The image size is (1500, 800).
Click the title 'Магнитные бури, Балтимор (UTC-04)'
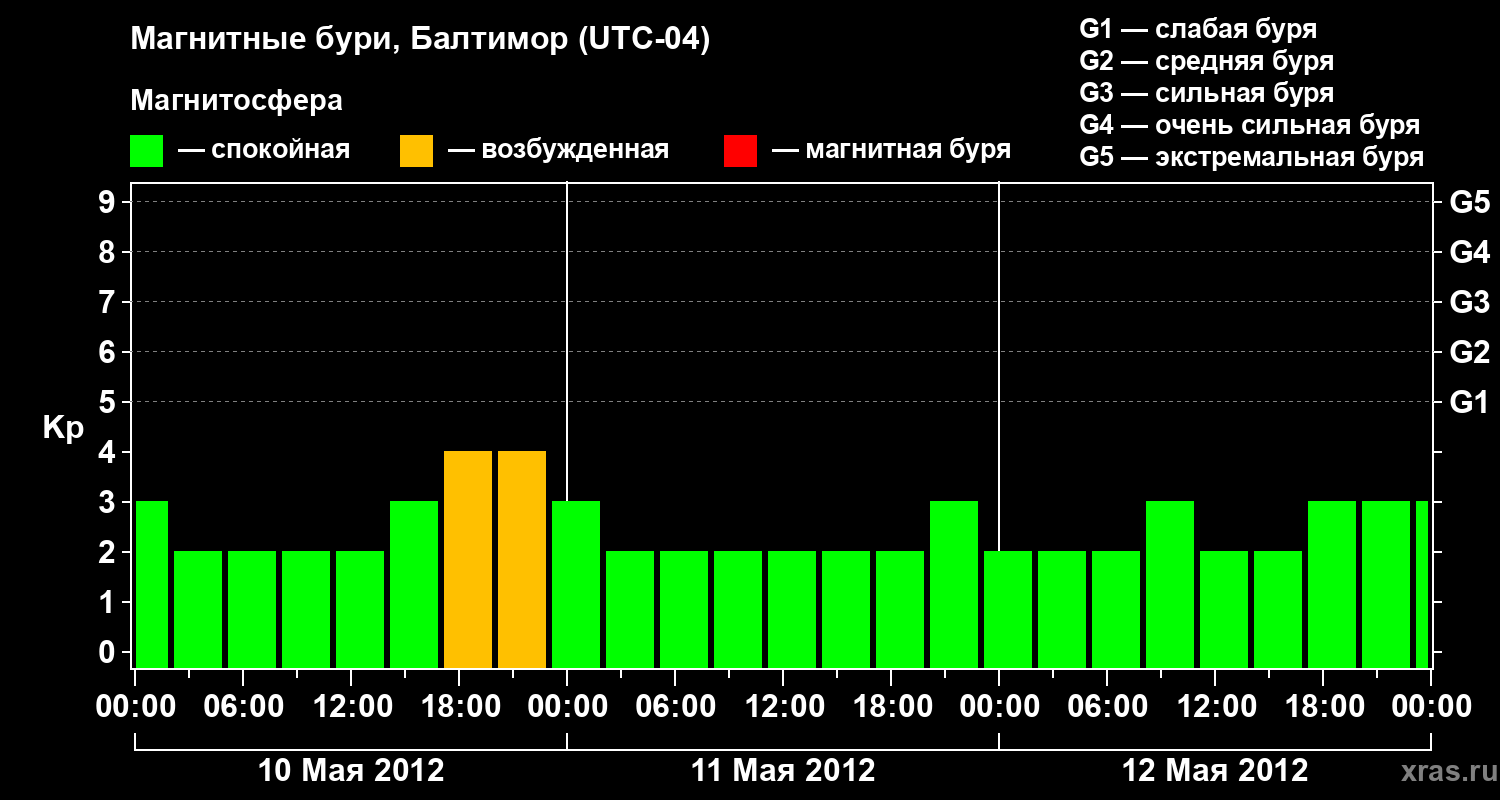[420, 41]
